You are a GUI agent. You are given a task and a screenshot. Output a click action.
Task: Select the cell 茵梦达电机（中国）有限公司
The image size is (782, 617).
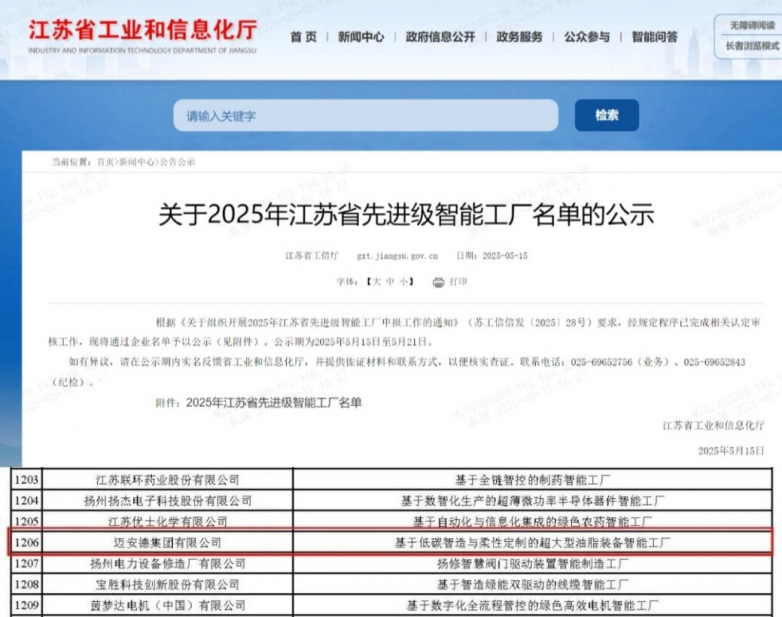168,605
